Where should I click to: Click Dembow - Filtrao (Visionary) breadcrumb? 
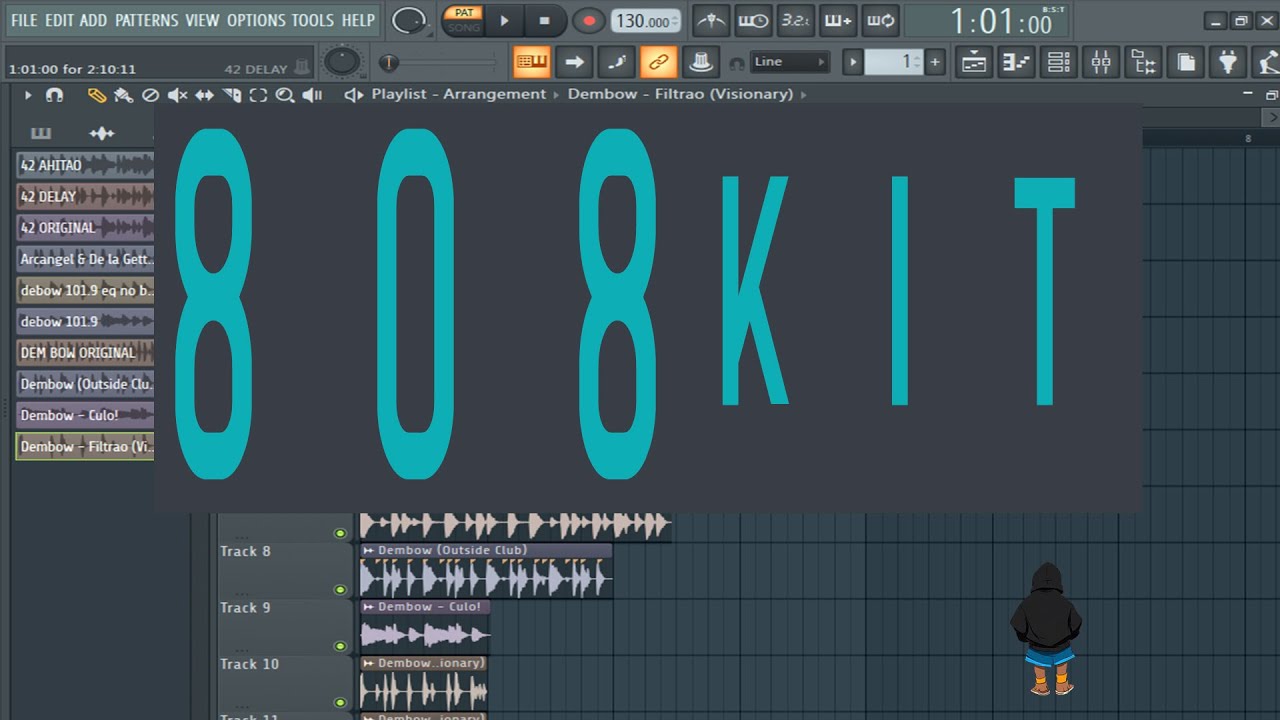pos(680,94)
